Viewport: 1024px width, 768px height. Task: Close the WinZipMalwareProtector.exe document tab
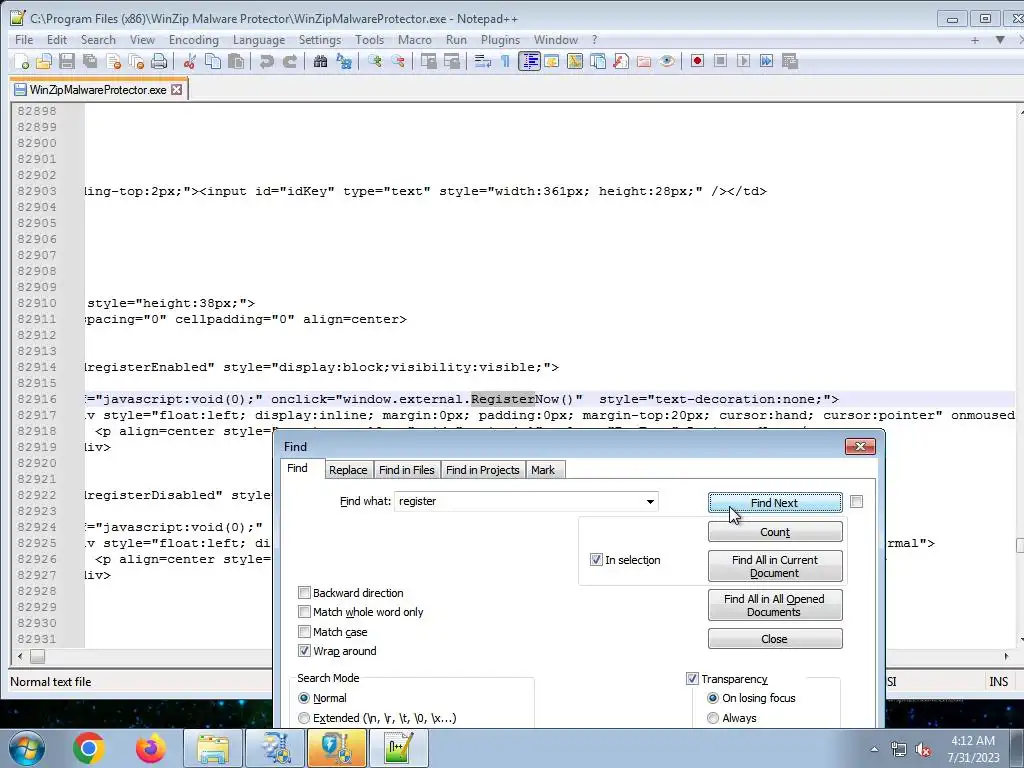[177, 90]
